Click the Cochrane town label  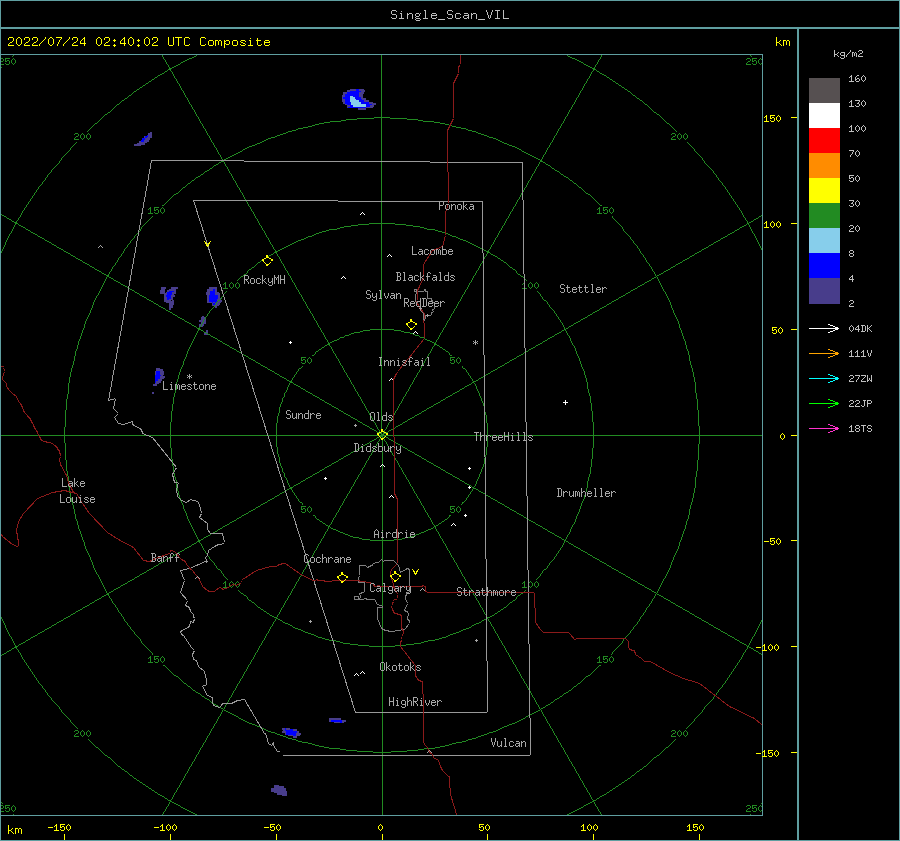pyautogui.click(x=327, y=559)
